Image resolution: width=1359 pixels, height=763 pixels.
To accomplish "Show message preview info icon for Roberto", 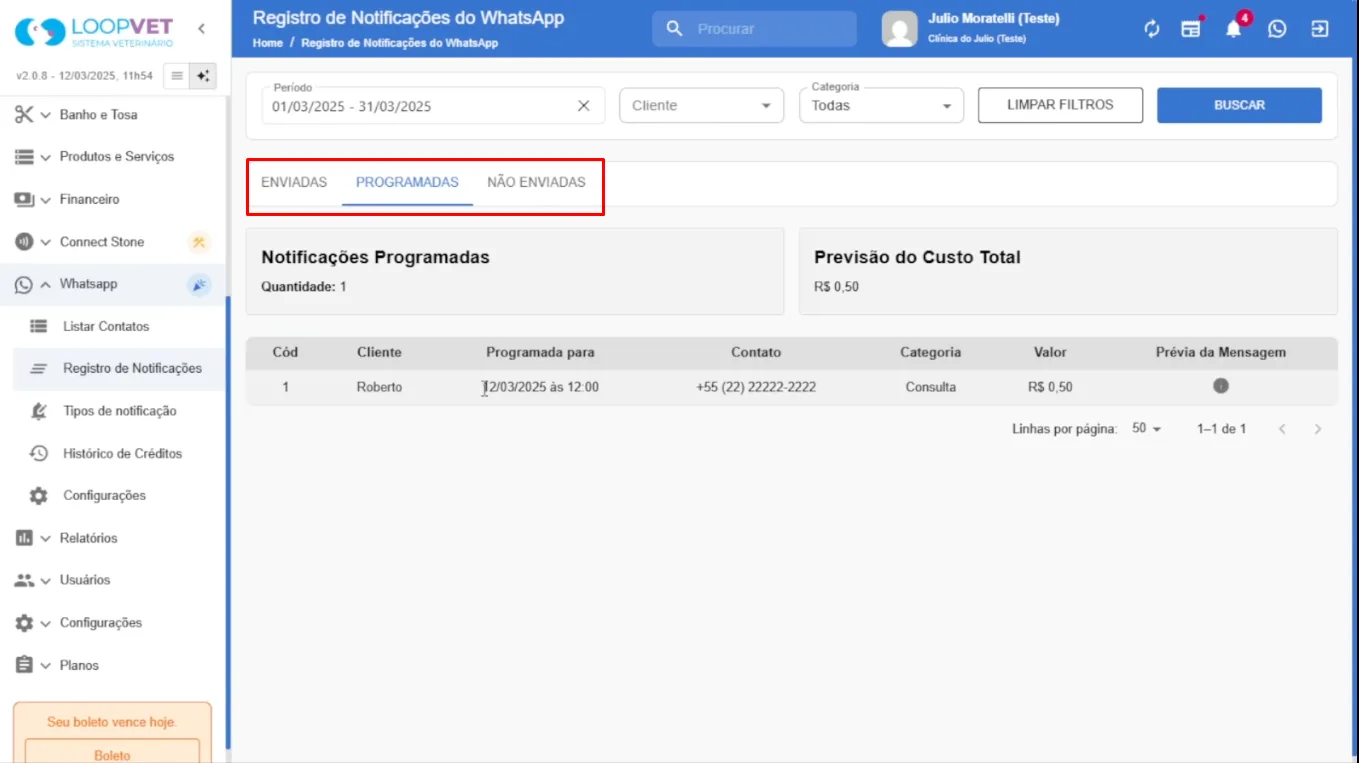I will (x=1221, y=386).
